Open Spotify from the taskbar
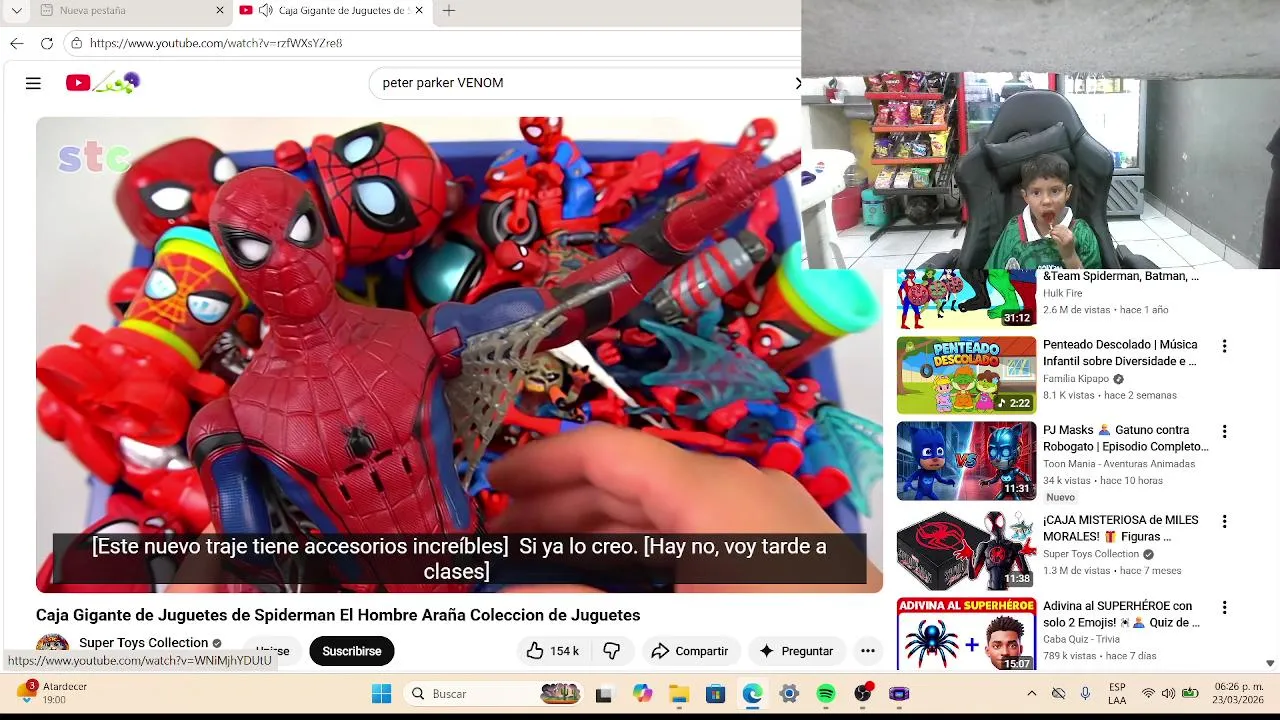1280x720 pixels. [x=826, y=694]
